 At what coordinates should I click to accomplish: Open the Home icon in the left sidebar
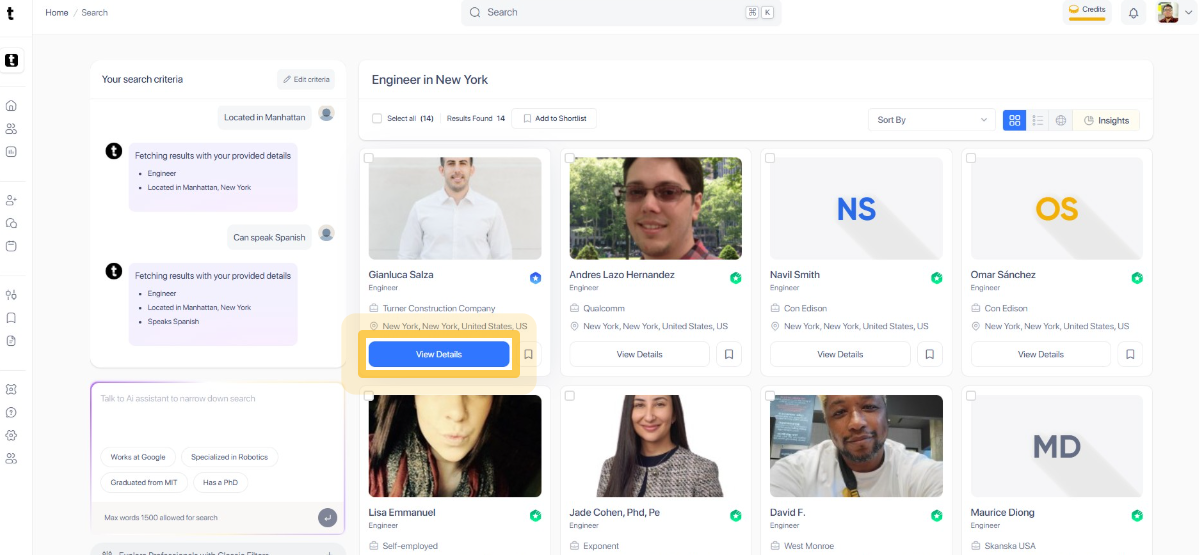point(11,105)
